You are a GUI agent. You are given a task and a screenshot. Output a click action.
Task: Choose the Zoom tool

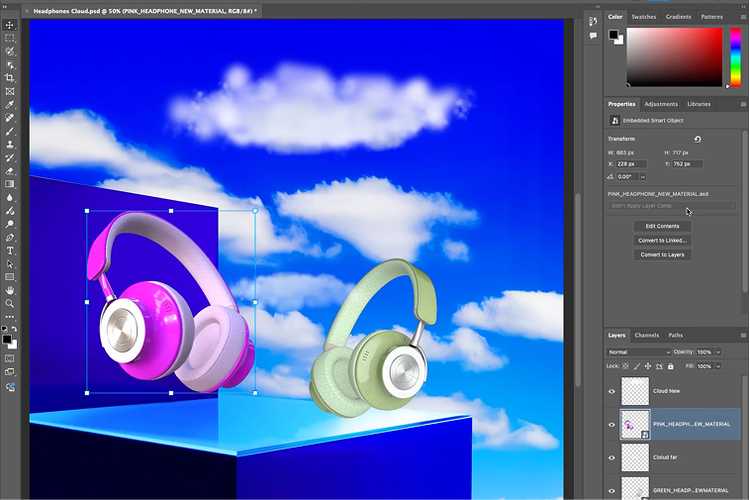tap(10, 303)
